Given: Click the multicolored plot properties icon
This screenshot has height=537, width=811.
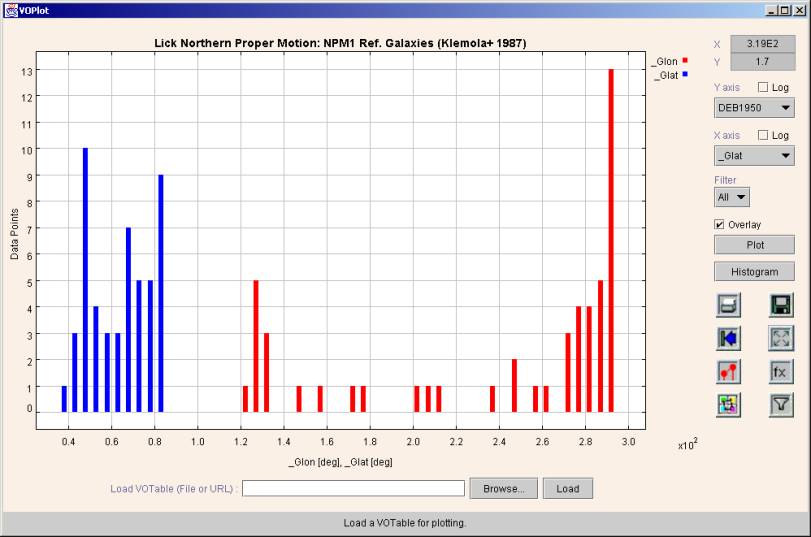Looking at the screenshot, I should 728,405.
